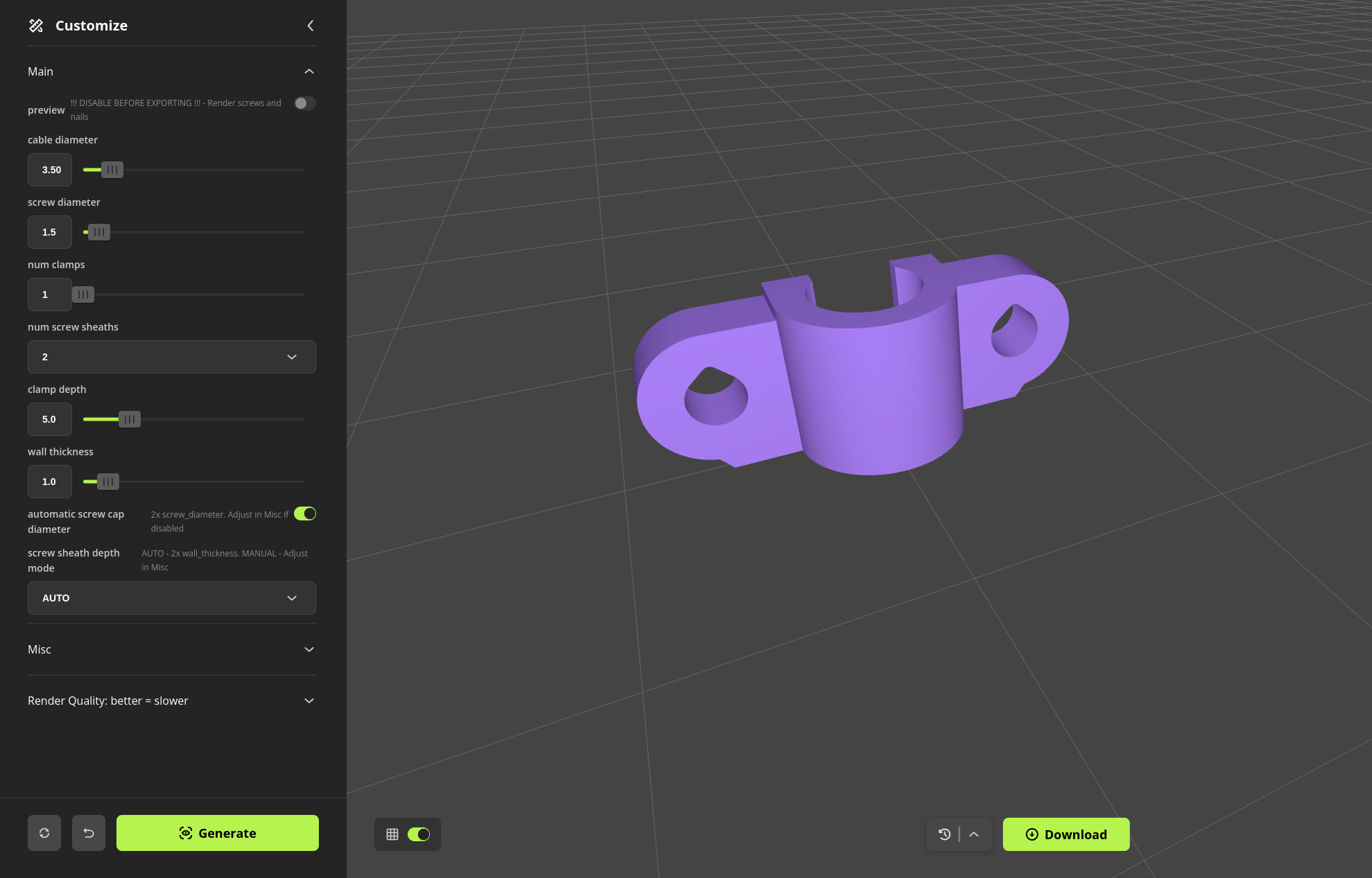Click the undo arrow icon button
Image resolution: width=1372 pixels, height=878 pixels.
coord(89,833)
